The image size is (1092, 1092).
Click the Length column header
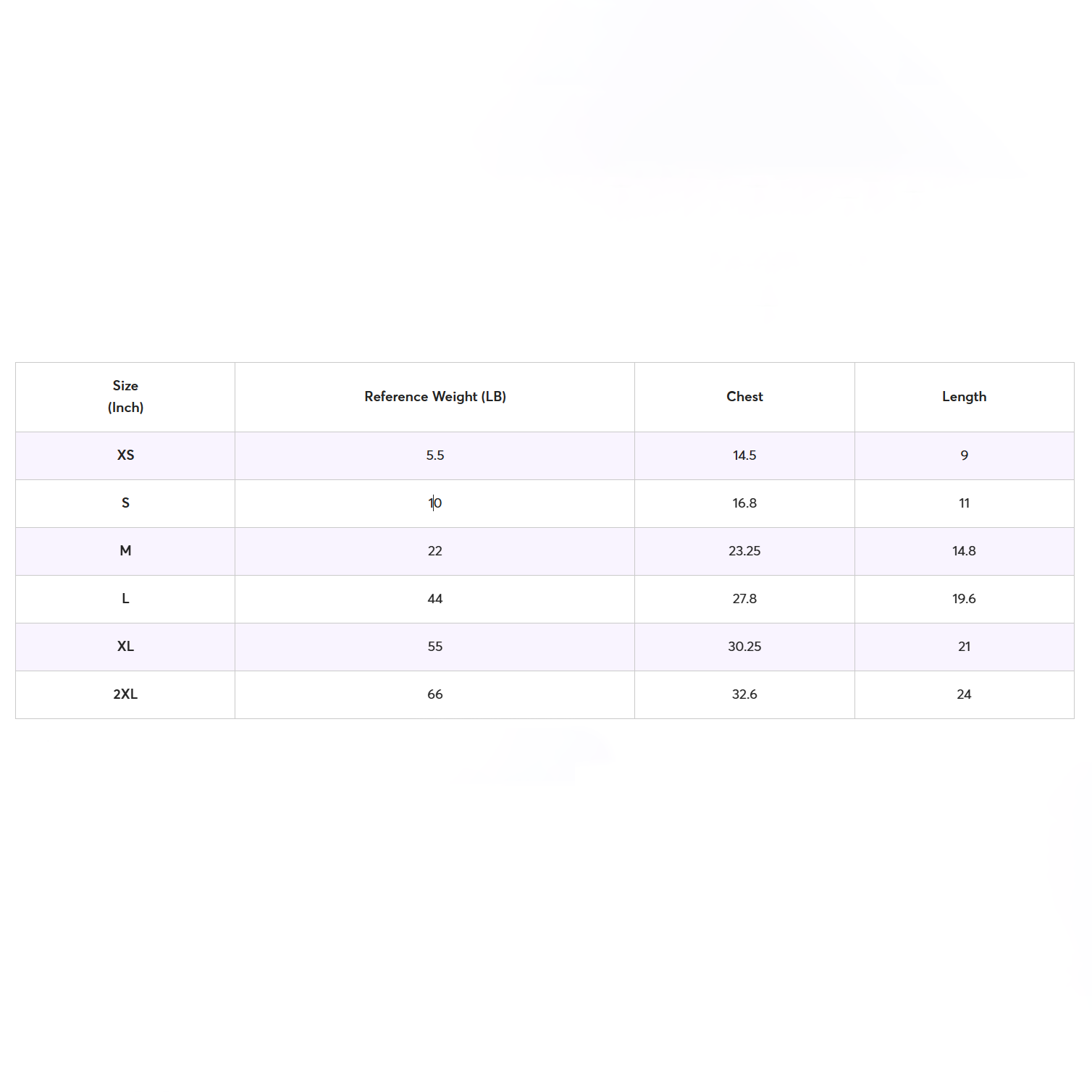[x=964, y=397]
